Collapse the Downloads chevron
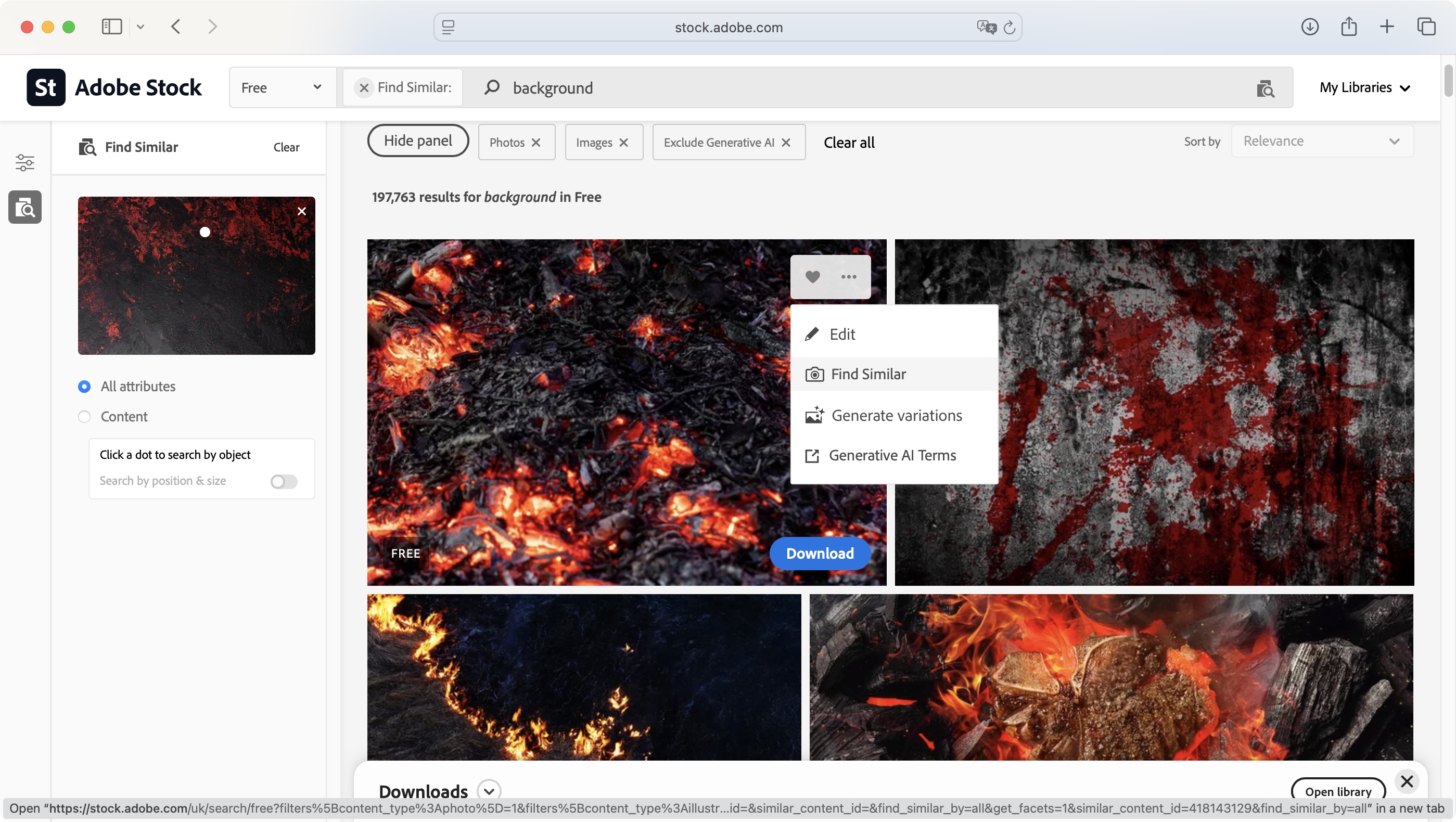Viewport: 1456px width, 822px height. (489, 791)
